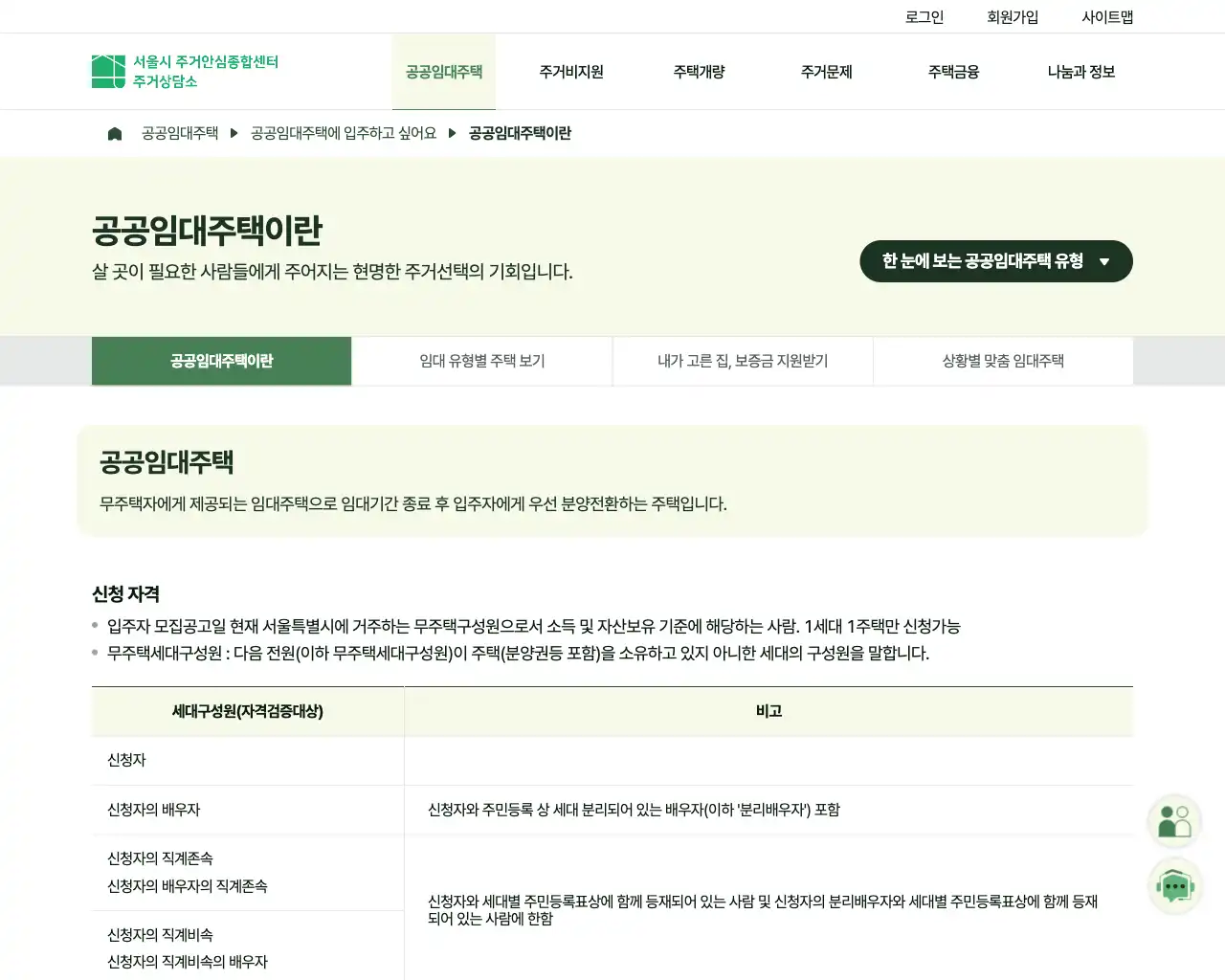Open the chat consultation floating icon
1225x980 pixels.
(x=1174, y=885)
